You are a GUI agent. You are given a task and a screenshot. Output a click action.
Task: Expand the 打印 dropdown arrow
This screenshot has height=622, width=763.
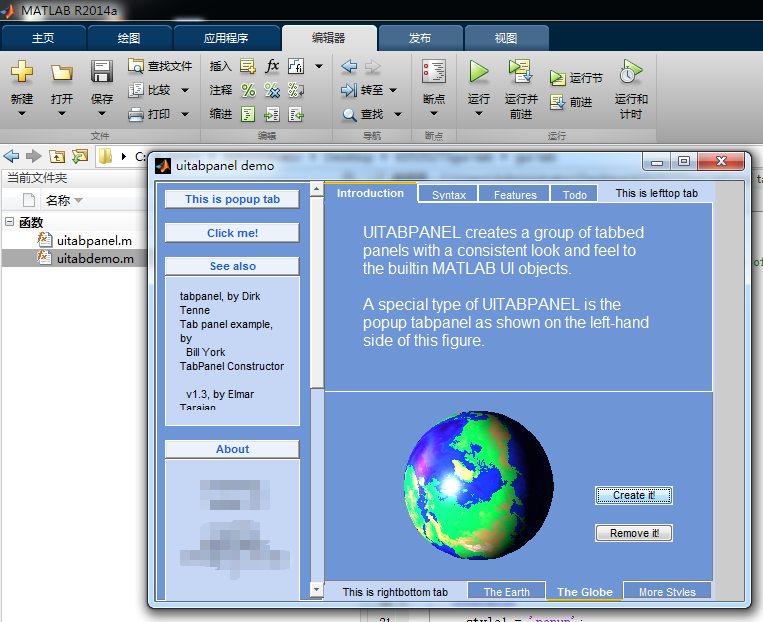pos(185,114)
